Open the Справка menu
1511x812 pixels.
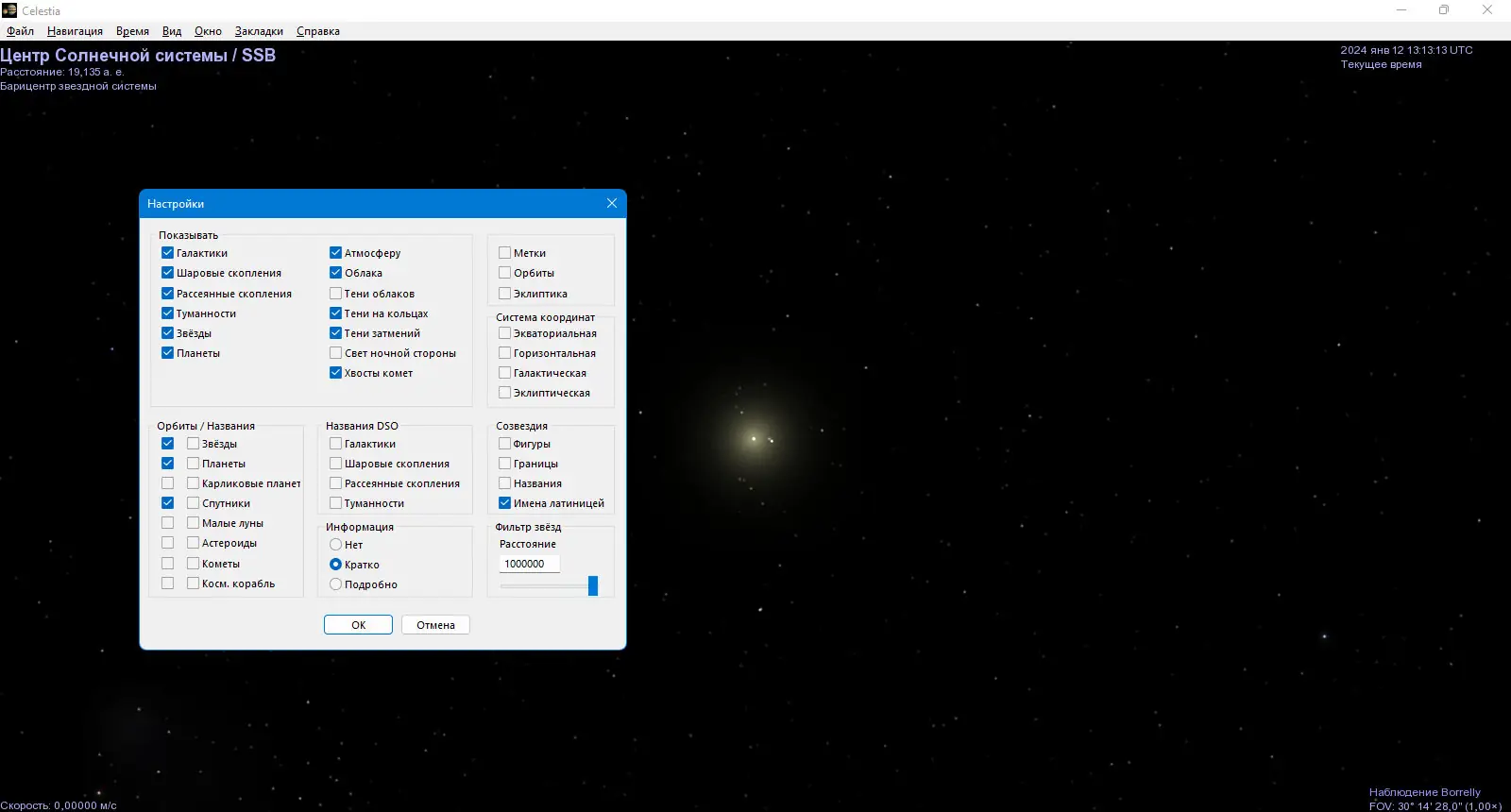pos(318,31)
